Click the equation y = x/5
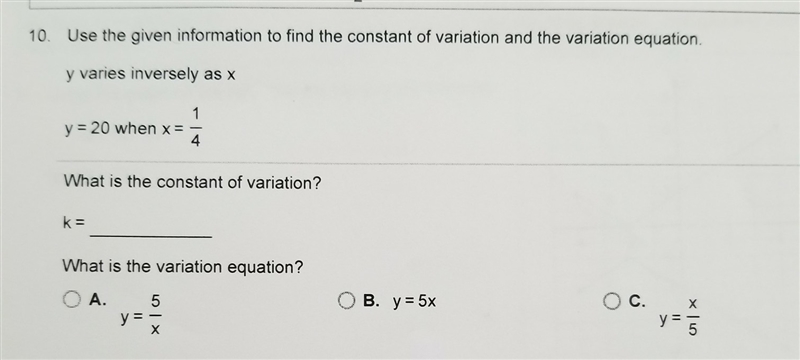 (679, 317)
